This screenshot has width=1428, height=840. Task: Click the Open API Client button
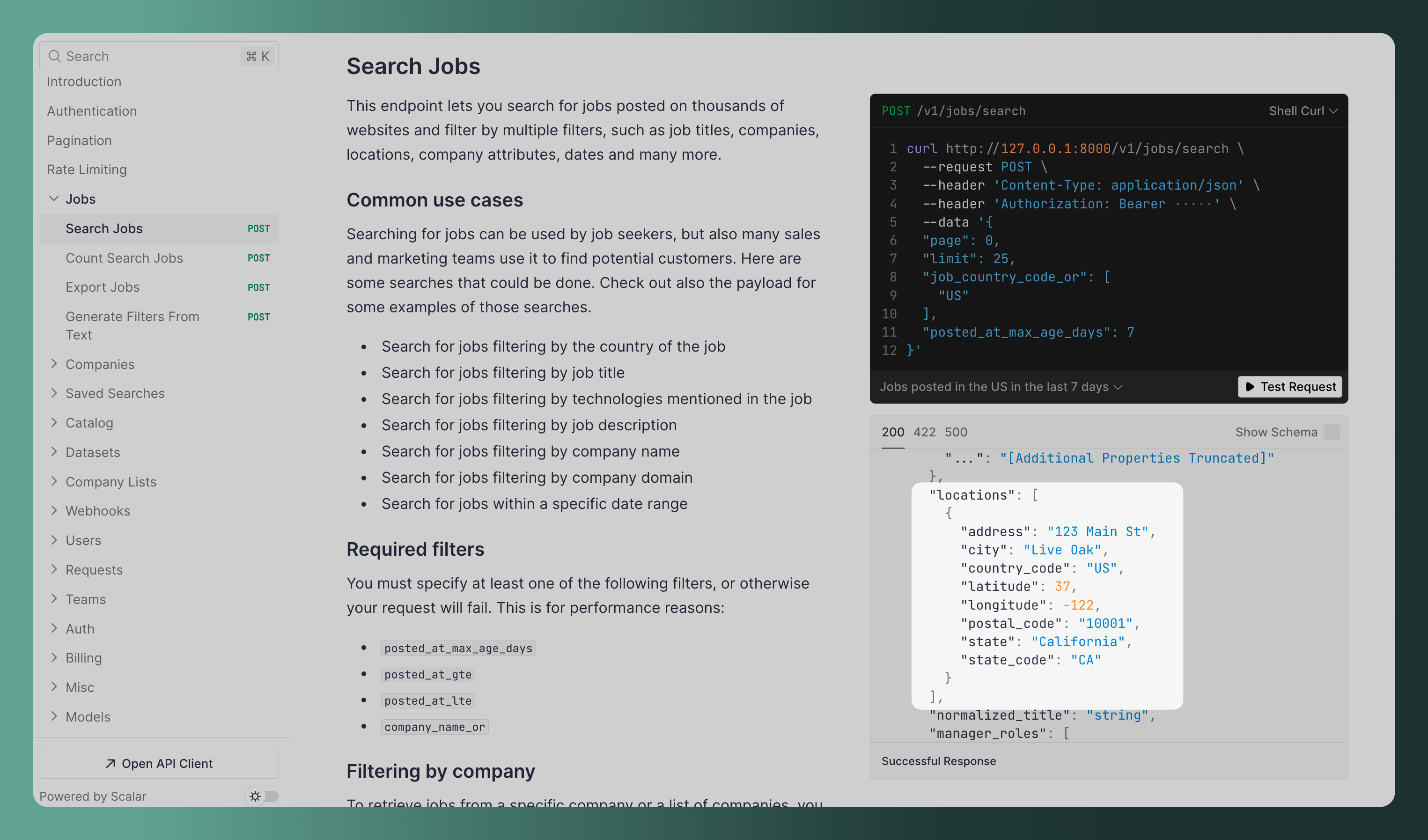pyautogui.click(x=159, y=764)
